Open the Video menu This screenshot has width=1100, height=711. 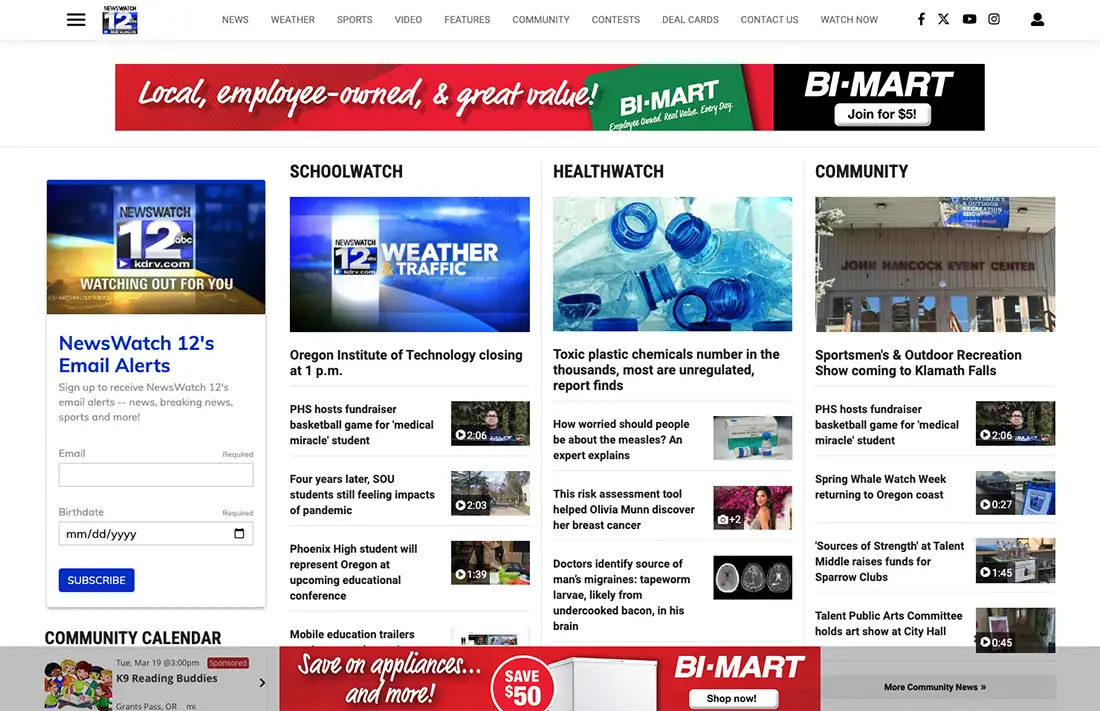[408, 20]
